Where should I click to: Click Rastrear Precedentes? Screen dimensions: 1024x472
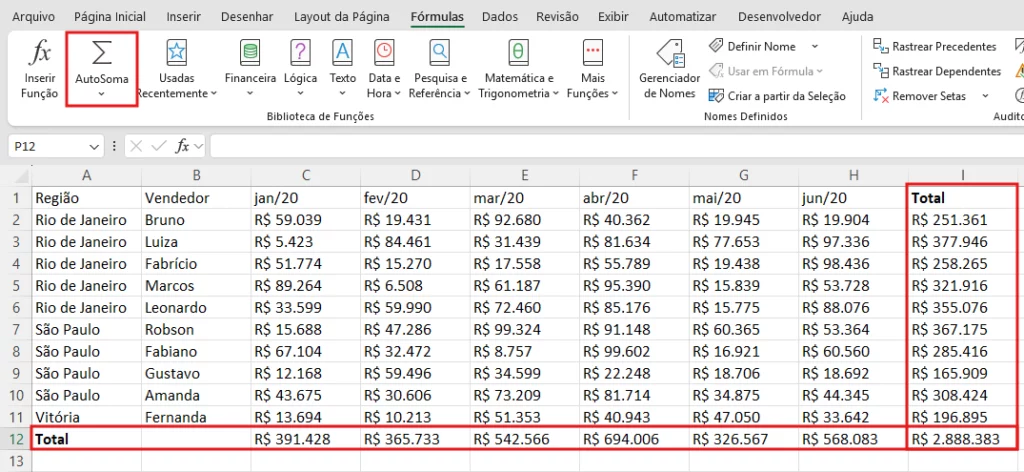935,46
